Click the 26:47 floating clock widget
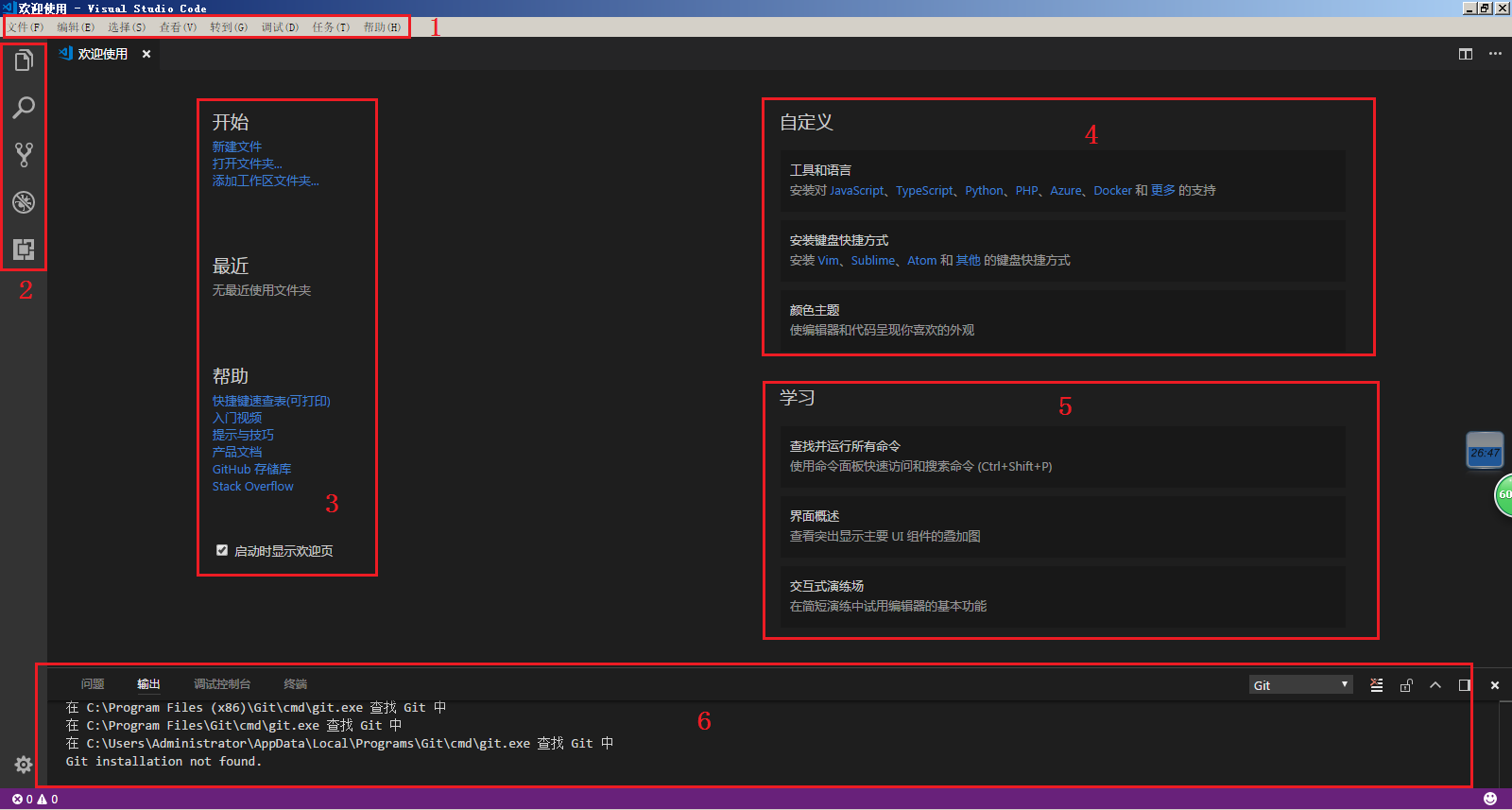The image size is (1512, 810). pyautogui.click(x=1485, y=451)
